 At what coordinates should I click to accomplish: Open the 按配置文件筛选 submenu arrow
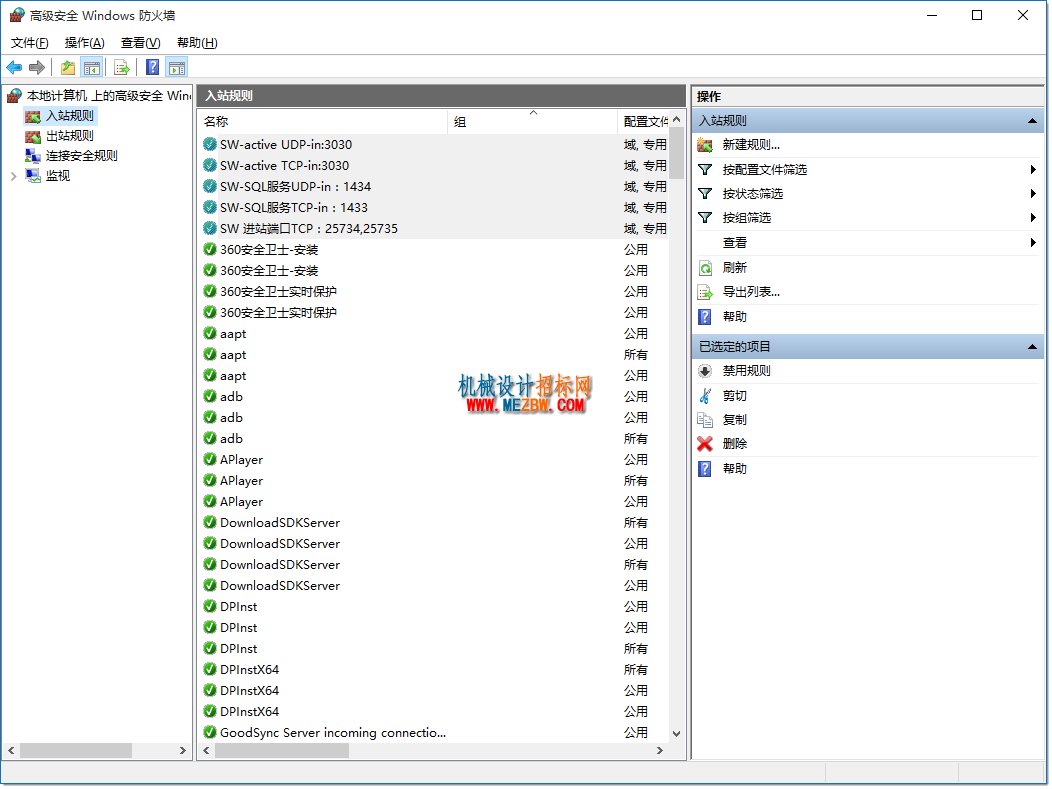tap(1033, 170)
